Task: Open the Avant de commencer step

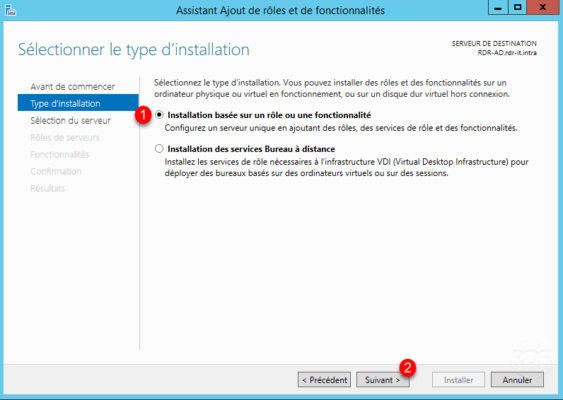Action: point(73,87)
